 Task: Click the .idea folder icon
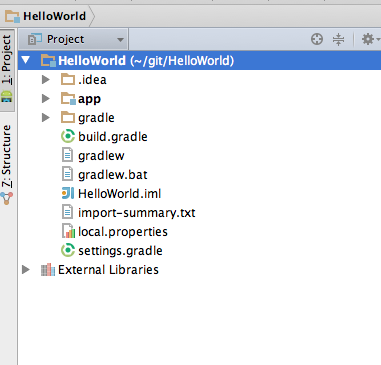68,79
